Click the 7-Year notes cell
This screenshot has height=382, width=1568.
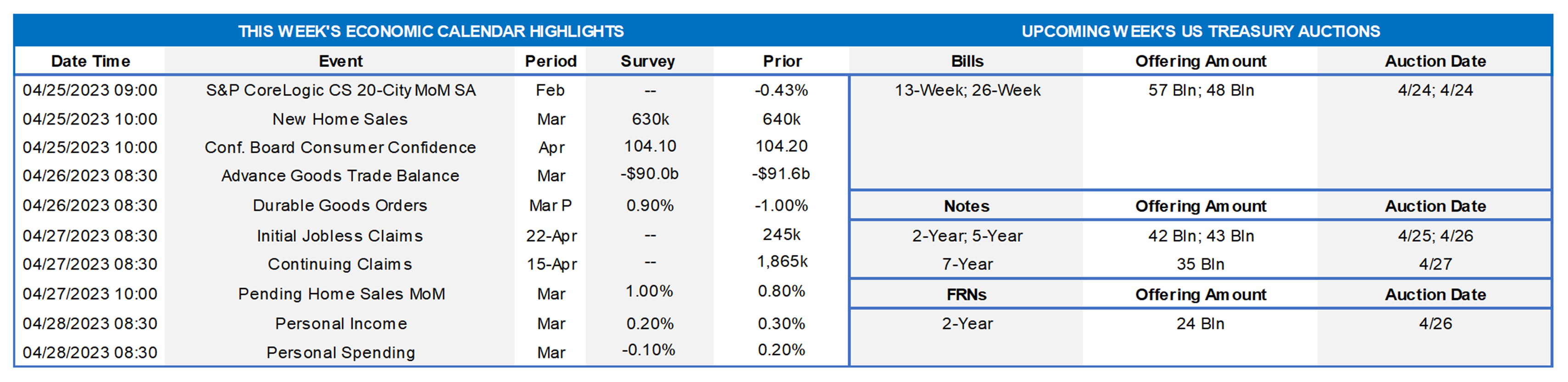967,265
